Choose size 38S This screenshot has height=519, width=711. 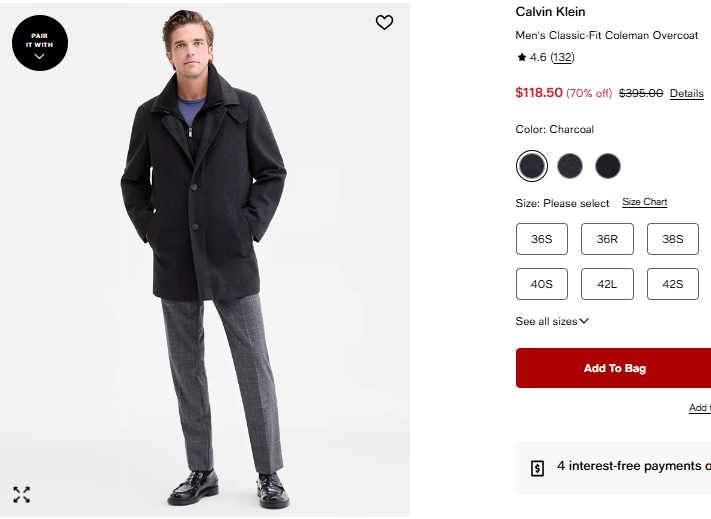click(x=673, y=239)
